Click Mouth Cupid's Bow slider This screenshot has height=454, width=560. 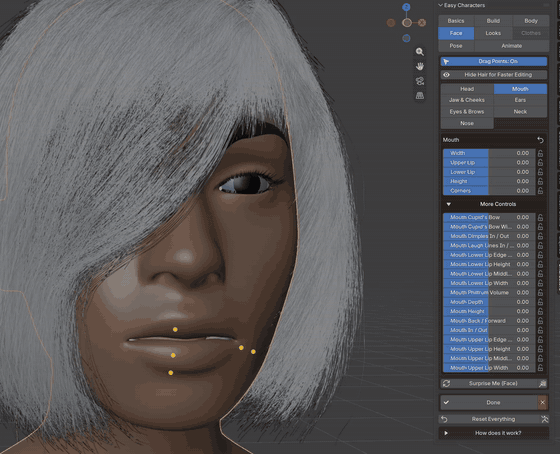coord(489,217)
